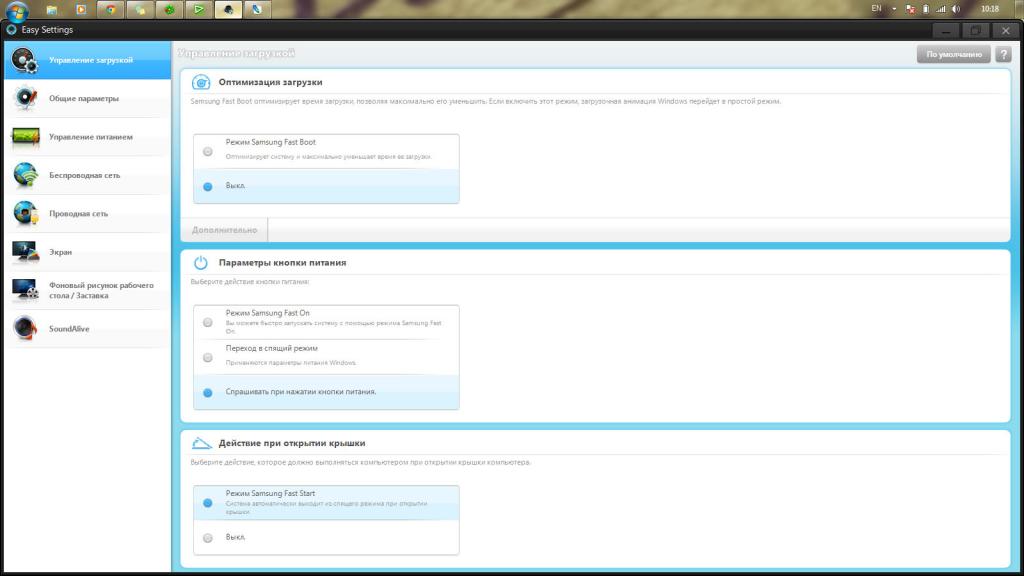Expand the Дополнительно section
The height and width of the screenshot is (576, 1024).
pyautogui.click(x=225, y=230)
